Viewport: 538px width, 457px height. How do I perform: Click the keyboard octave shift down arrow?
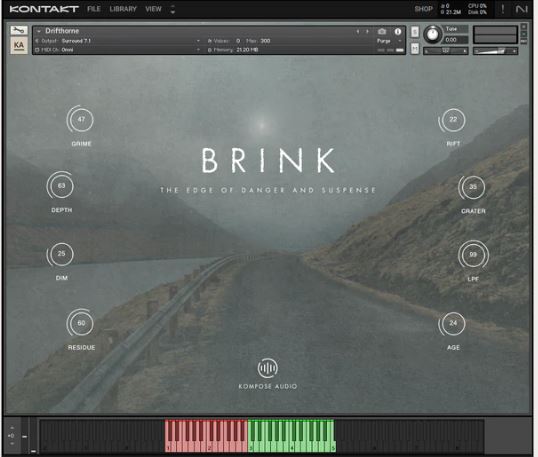(x=12, y=443)
